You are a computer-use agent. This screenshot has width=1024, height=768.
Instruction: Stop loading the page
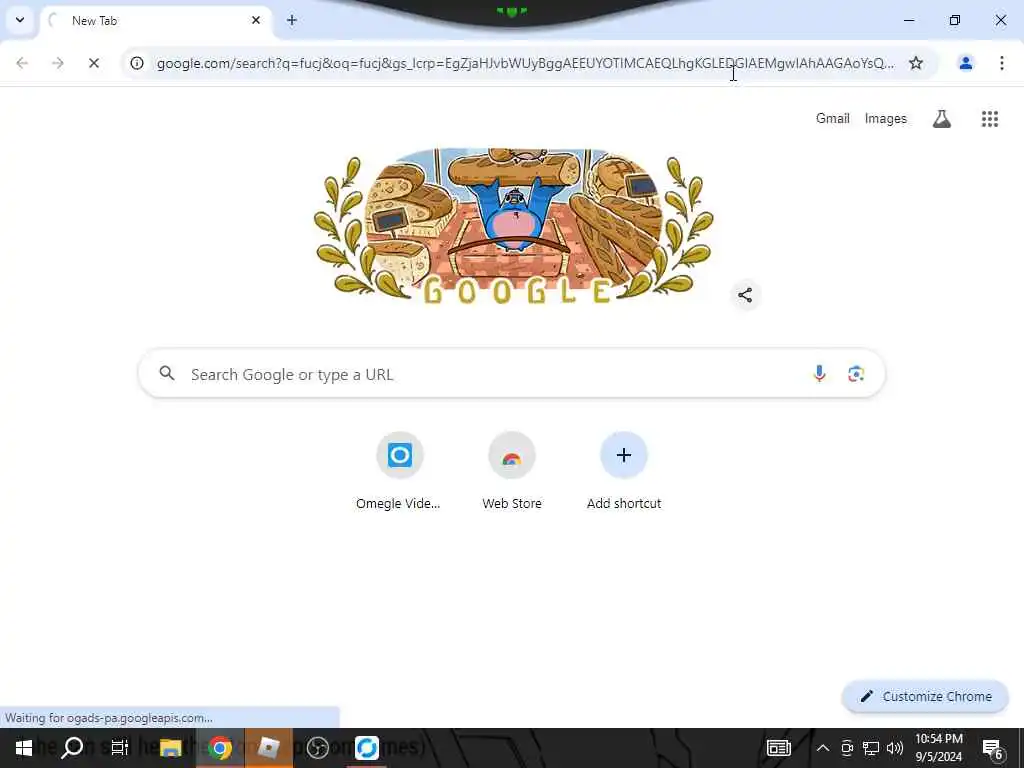tap(93, 63)
